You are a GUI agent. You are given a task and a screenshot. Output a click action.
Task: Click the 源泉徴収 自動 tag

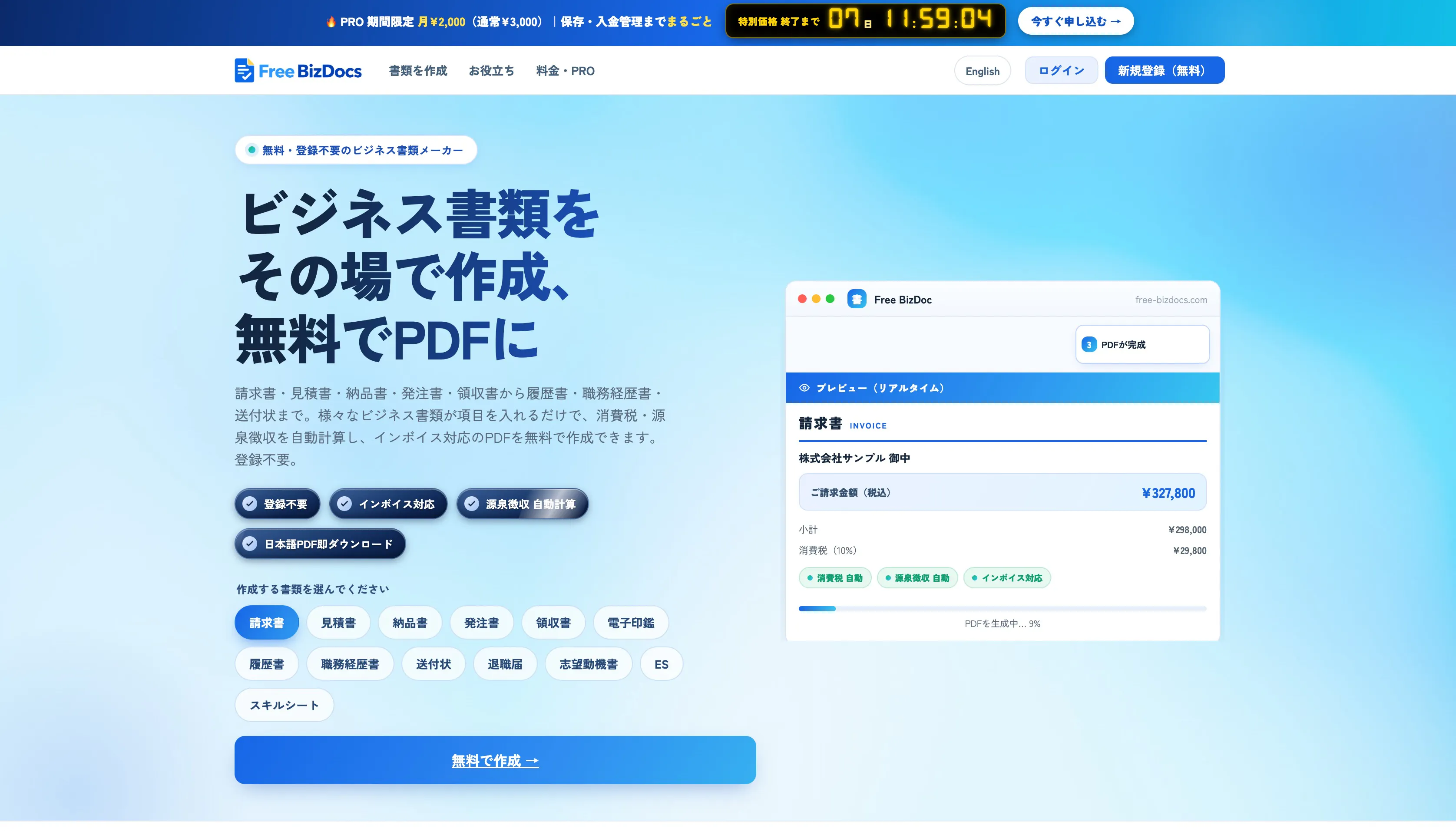(x=917, y=577)
